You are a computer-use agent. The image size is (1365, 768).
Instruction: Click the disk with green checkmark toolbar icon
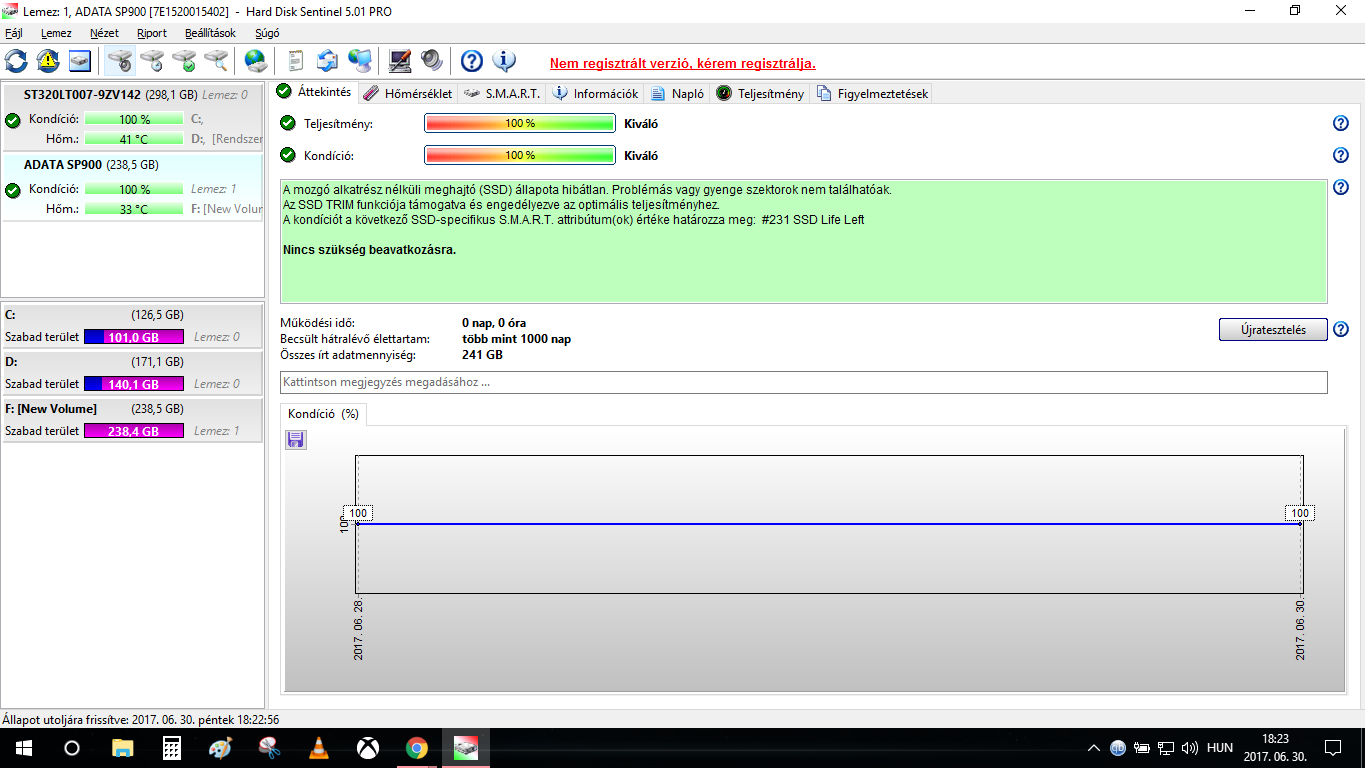click(184, 61)
